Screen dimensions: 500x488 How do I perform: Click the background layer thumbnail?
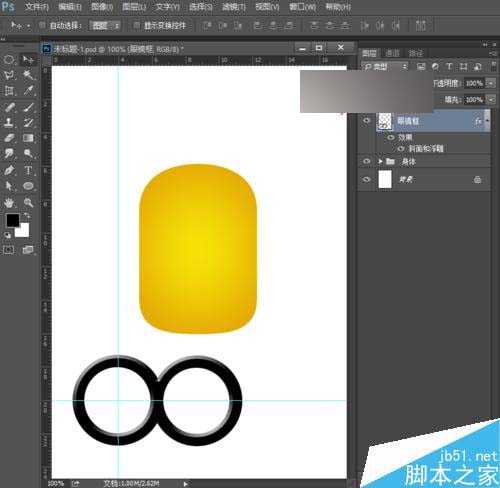[385, 179]
